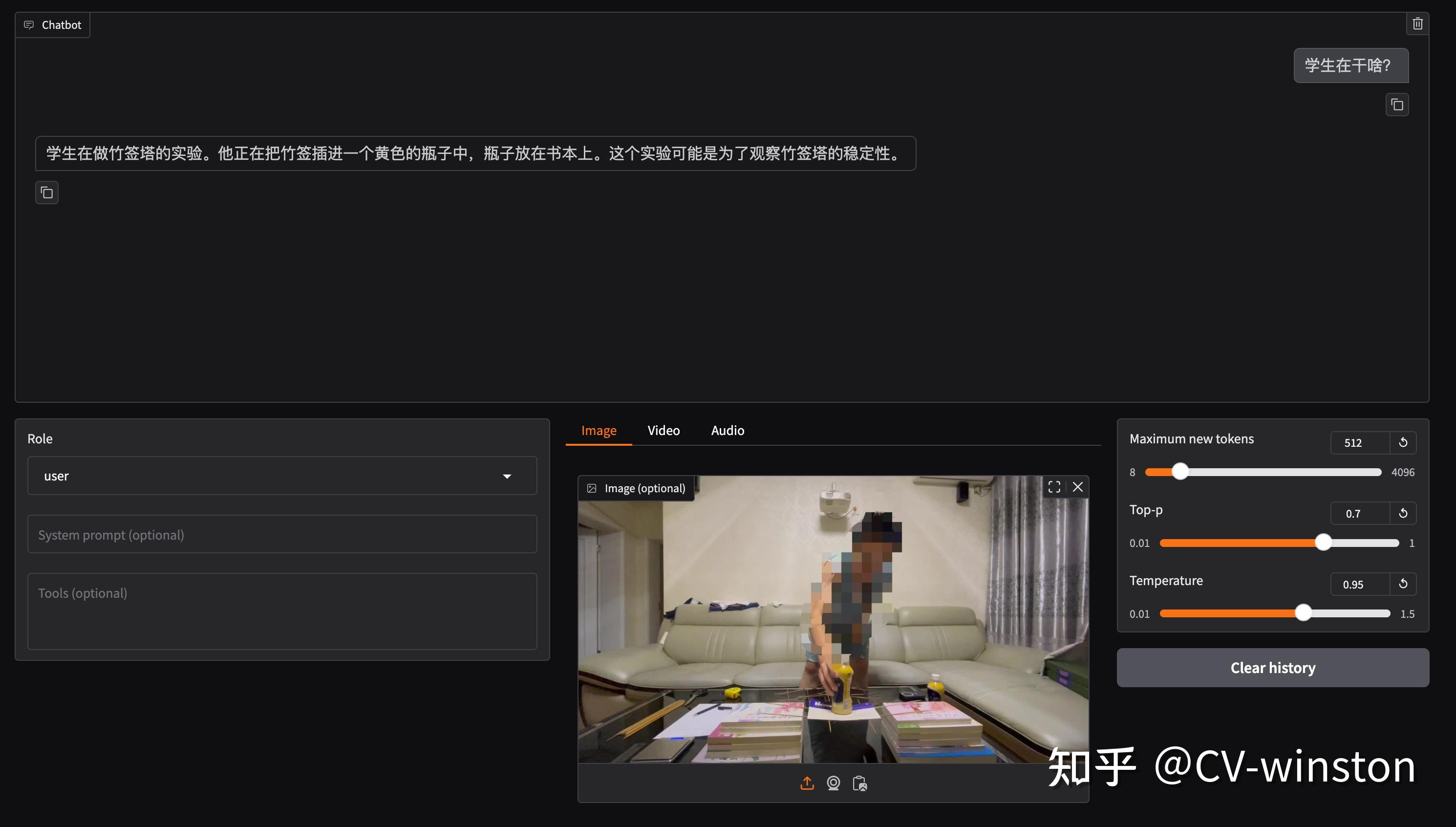Switch to the Video tab
This screenshot has width=1456, height=827.
pyautogui.click(x=664, y=430)
